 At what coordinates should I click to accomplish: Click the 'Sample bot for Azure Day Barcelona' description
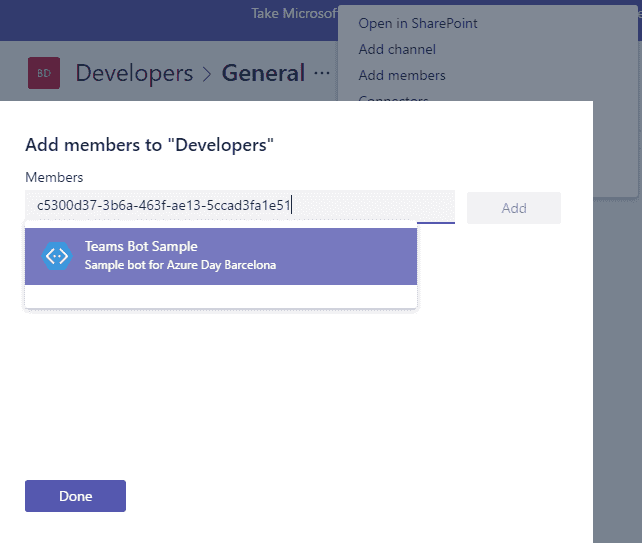(x=180, y=265)
